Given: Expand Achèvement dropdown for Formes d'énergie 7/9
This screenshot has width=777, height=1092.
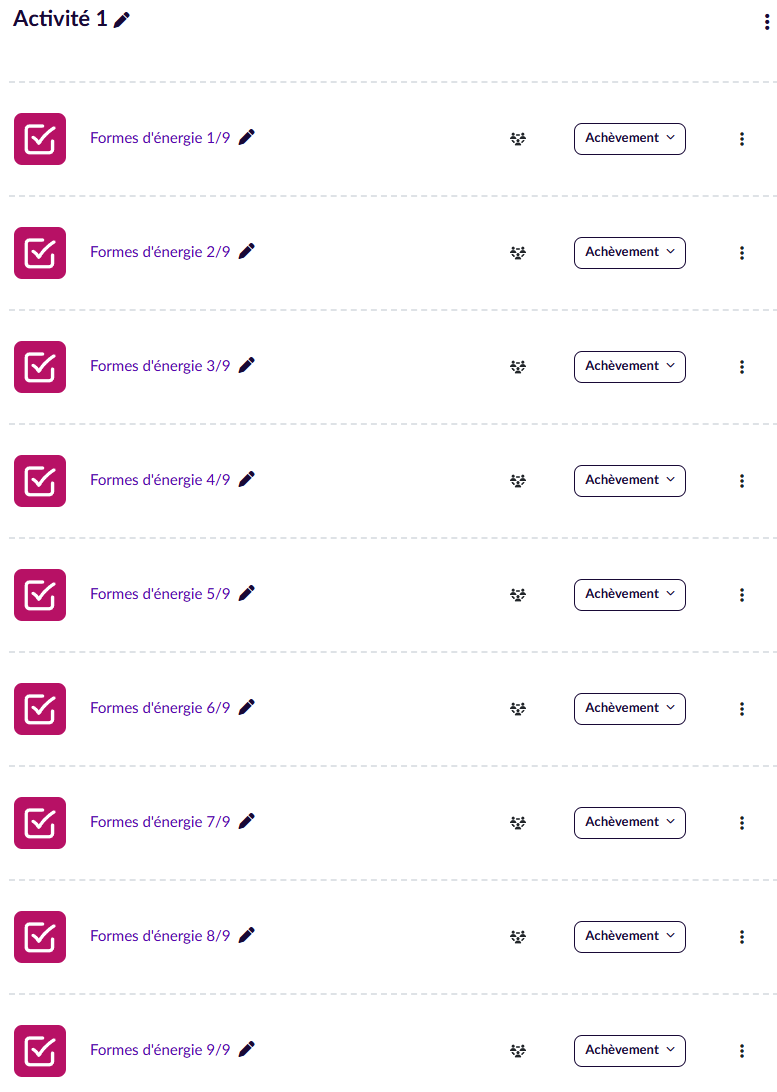Looking at the screenshot, I should [630, 823].
